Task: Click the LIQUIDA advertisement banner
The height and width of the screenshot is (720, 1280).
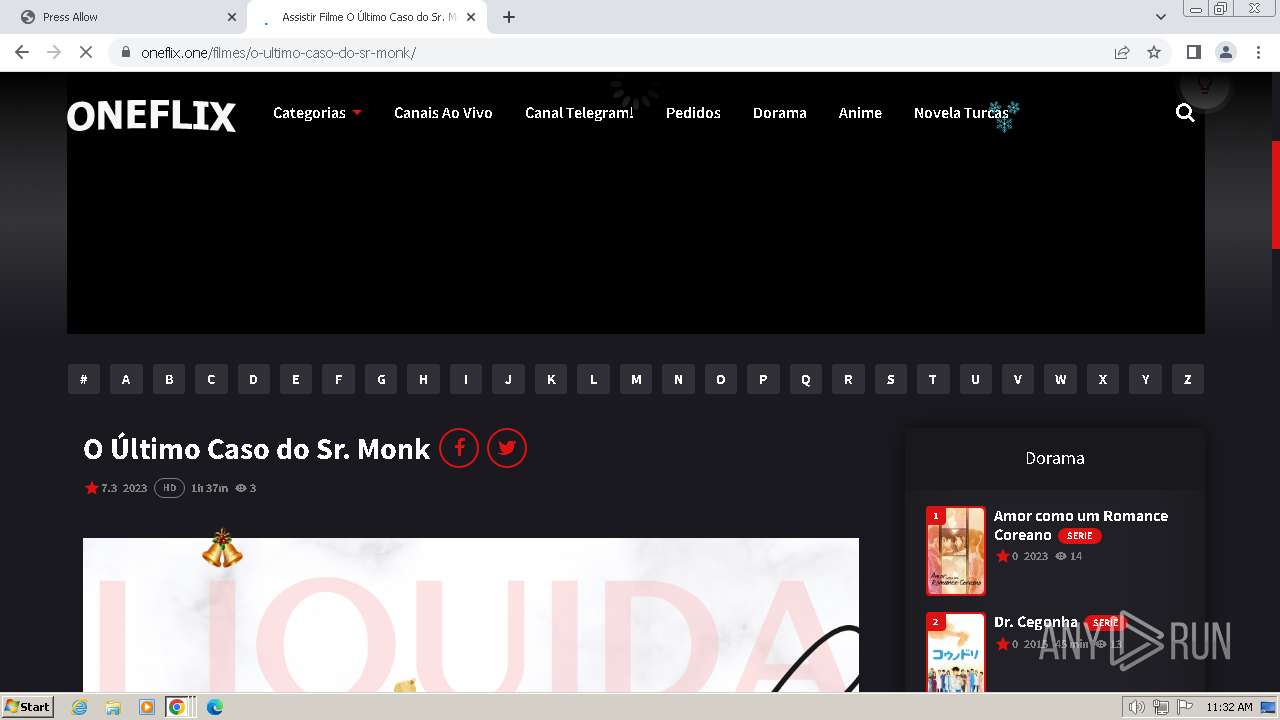Action: pos(471,615)
